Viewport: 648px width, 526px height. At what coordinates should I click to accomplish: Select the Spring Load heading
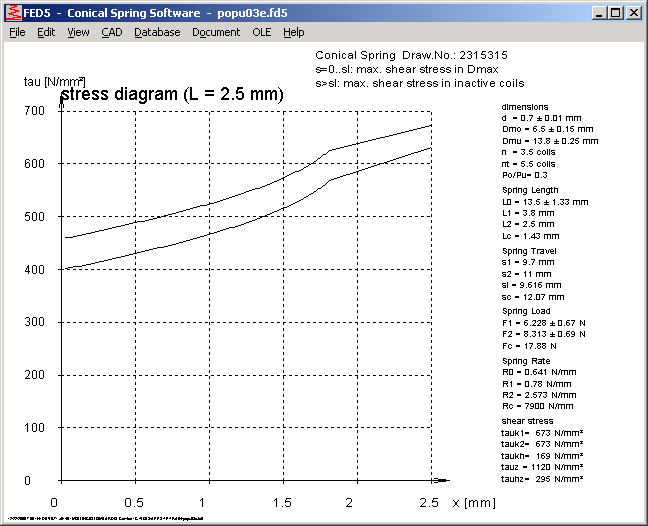526,311
